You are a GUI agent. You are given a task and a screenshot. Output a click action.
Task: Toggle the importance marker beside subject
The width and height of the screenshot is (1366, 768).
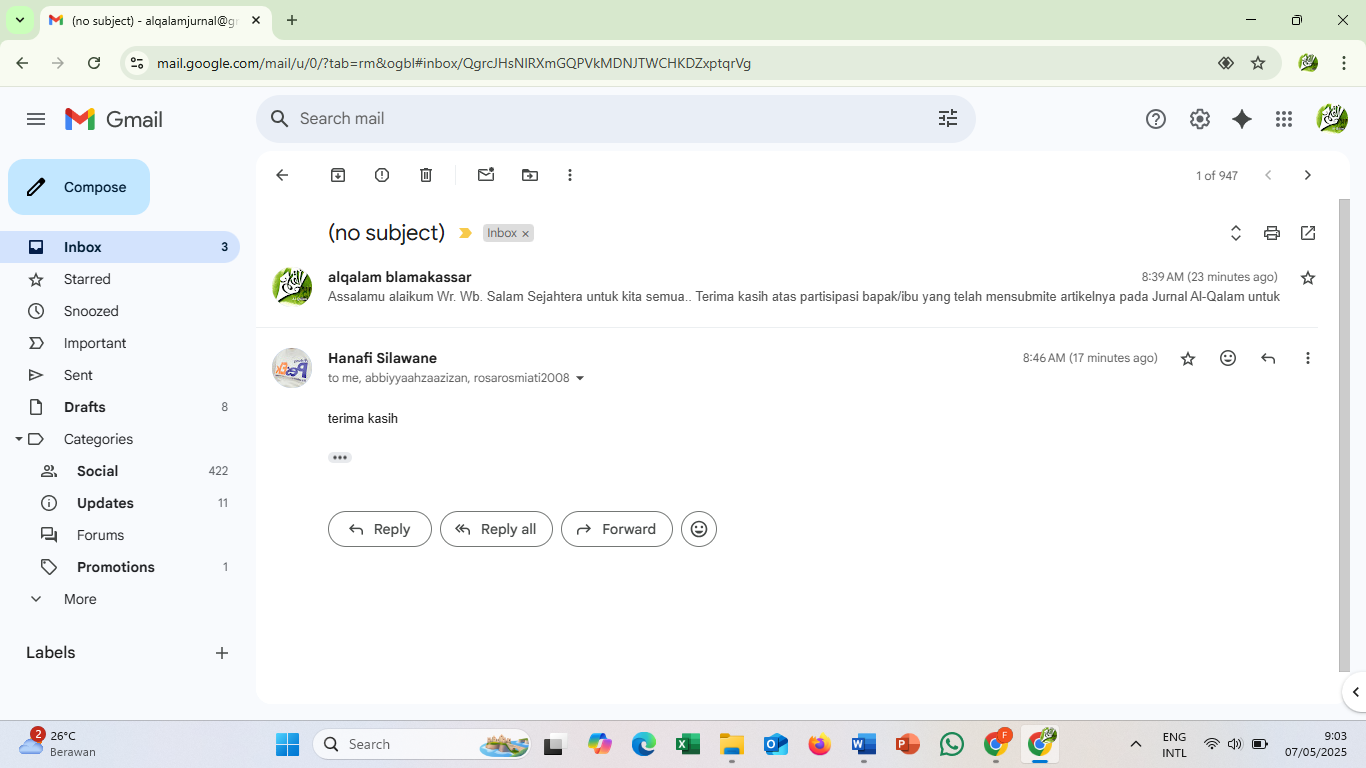point(465,233)
